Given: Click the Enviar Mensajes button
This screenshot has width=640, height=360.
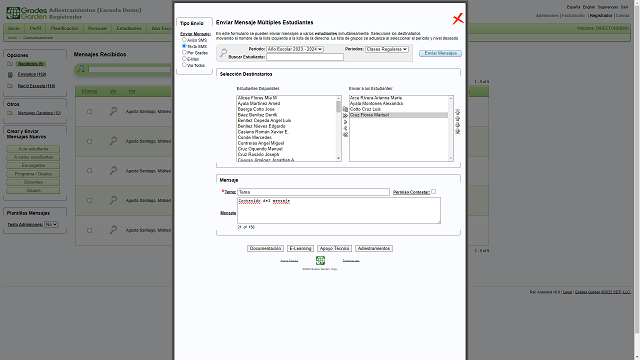Looking at the screenshot, I should point(440,53).
